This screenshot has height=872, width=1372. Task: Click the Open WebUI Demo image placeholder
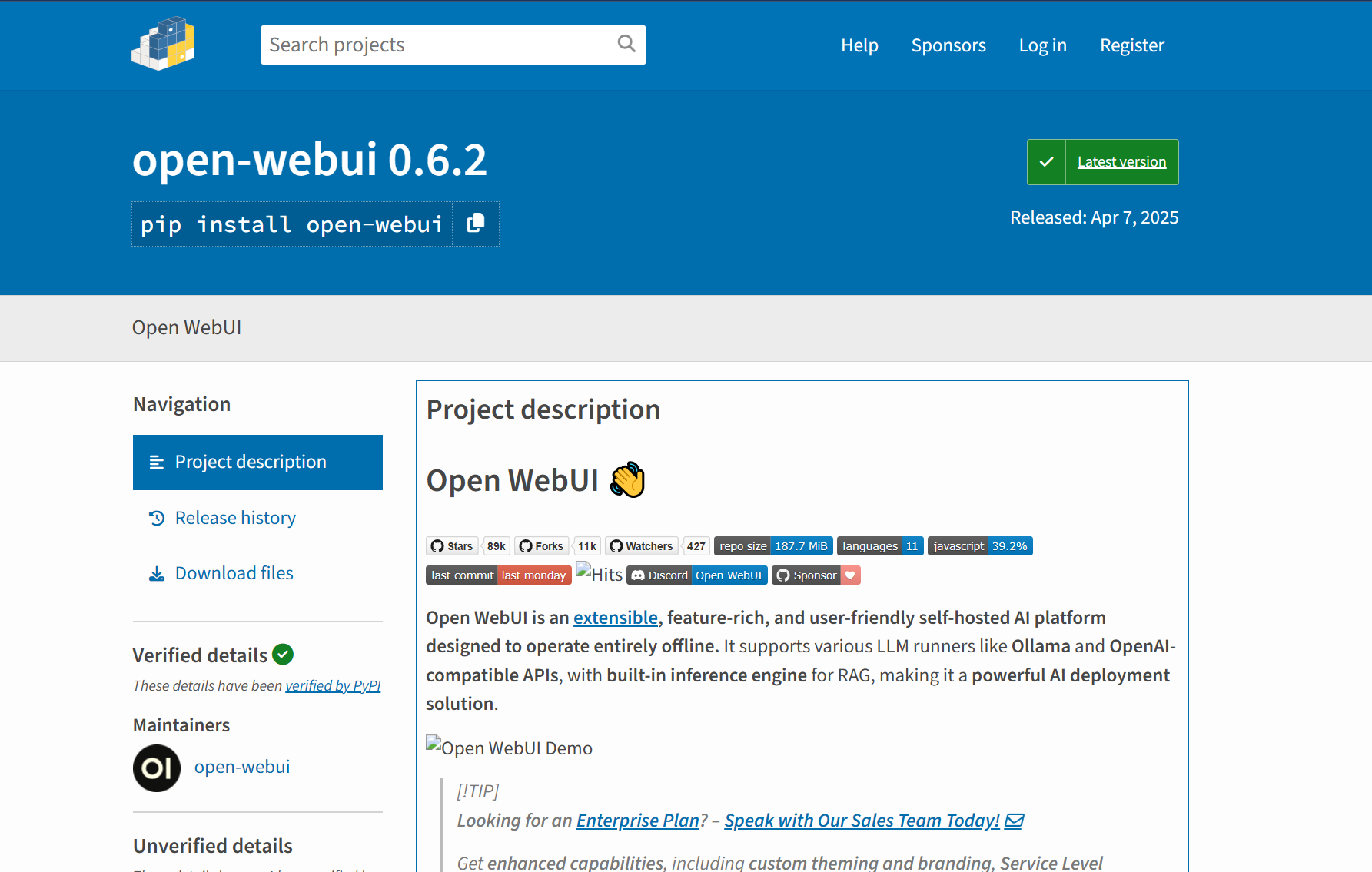tap(509, 748)
